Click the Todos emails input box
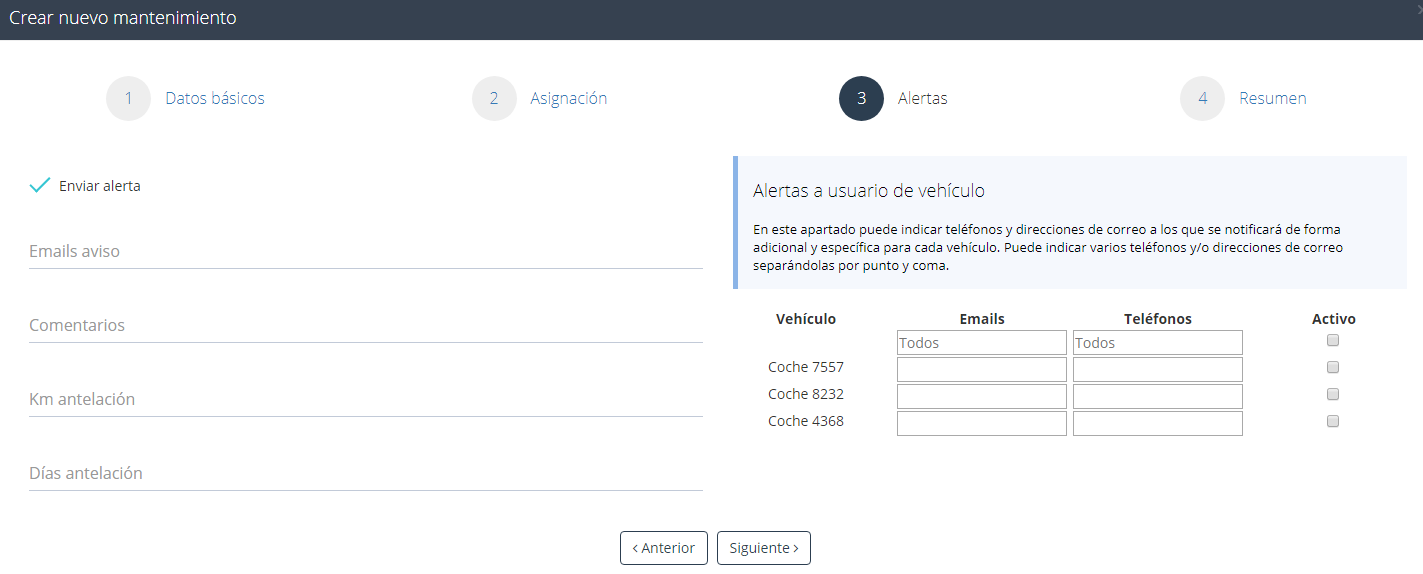Image resolution: width=1423 pixels, height=574 pixels. 981,343
